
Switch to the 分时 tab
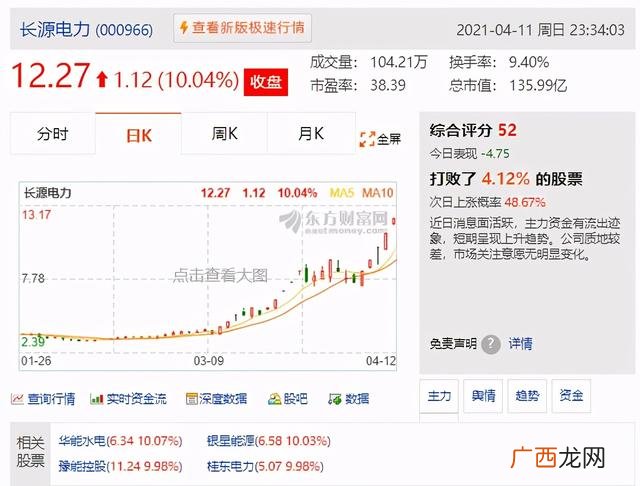pyautogui.click(x=53, y=133)
